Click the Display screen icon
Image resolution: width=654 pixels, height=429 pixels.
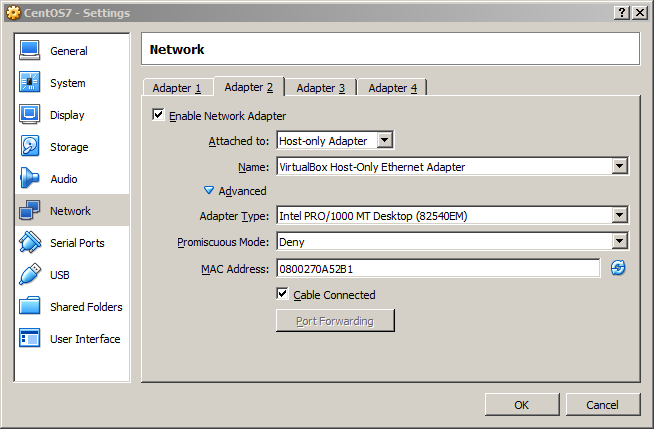coord(29,115)
